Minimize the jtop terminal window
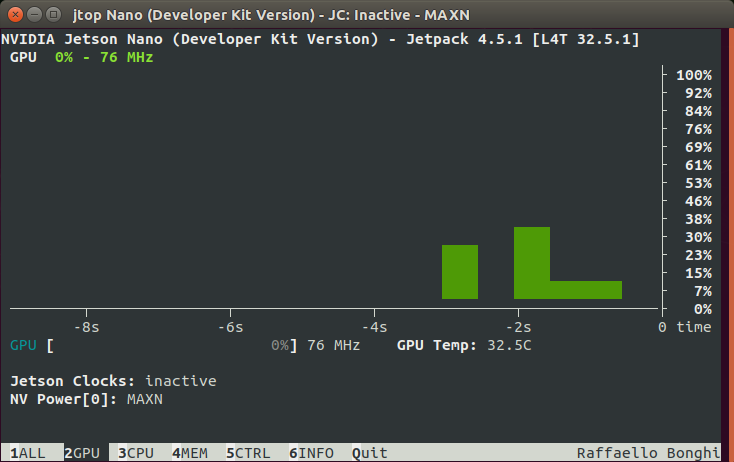Viewport: 734px width, 462px height. [35, 15]
